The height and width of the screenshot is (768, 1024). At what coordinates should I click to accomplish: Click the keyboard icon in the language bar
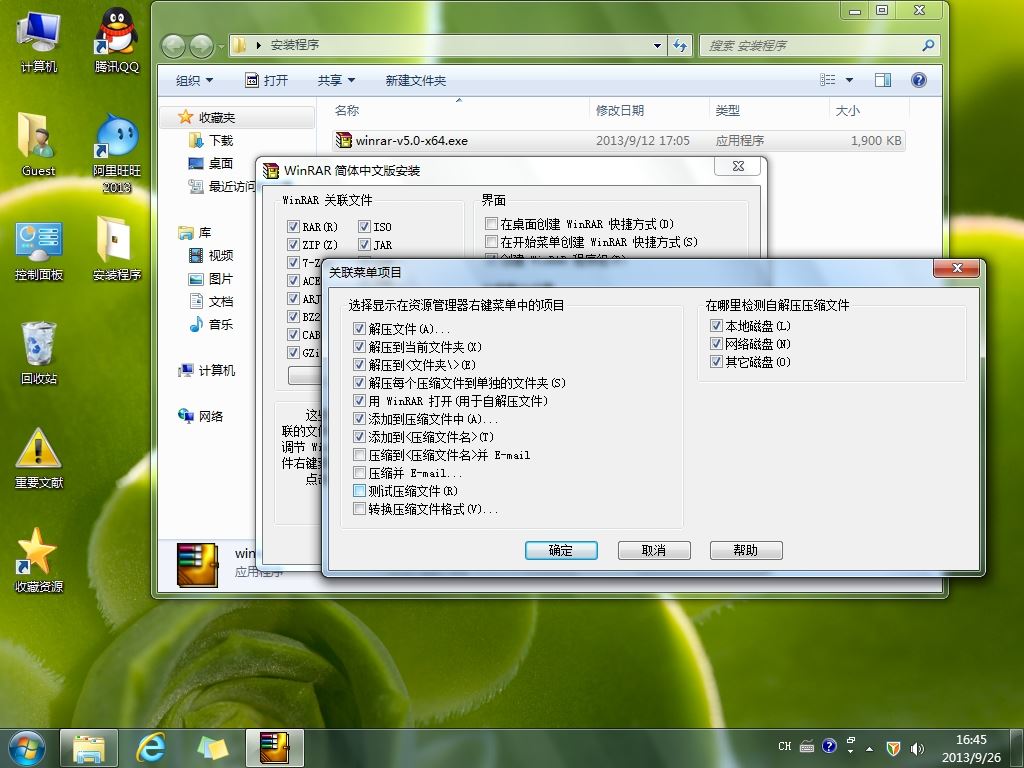[x=807, y=746]
